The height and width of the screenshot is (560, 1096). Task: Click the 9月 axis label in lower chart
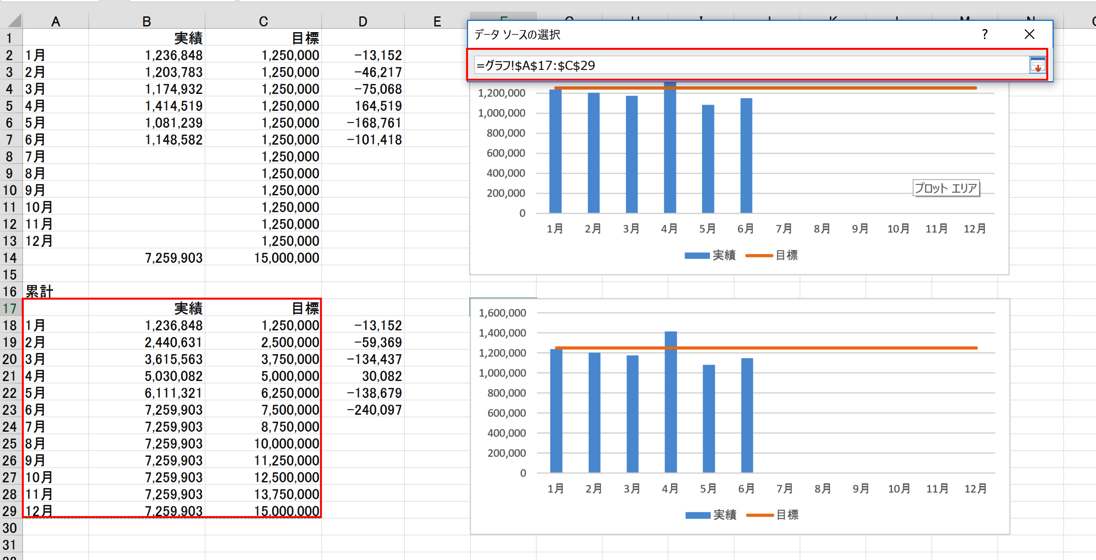coord(860,488)
